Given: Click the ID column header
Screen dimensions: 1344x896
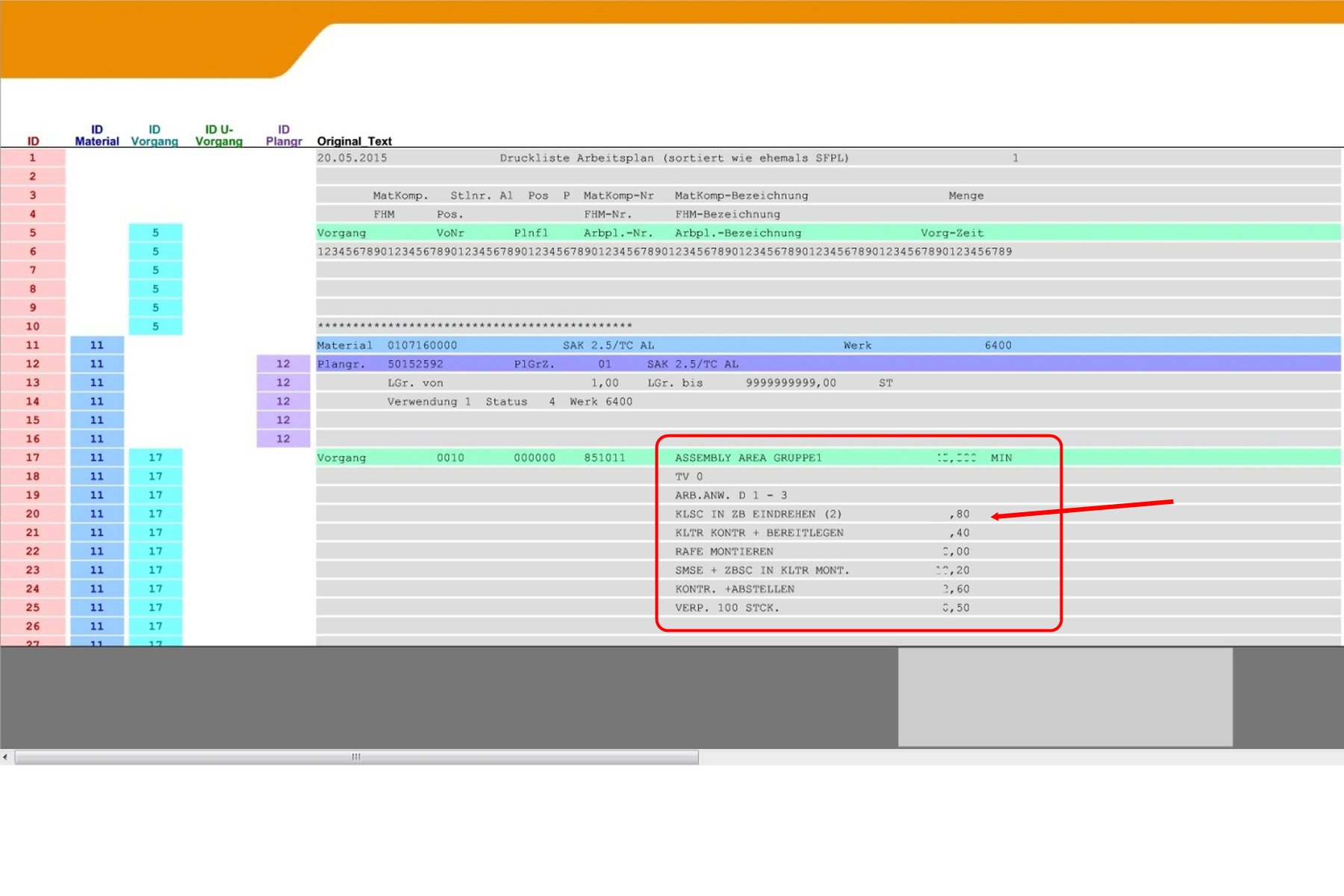Looking at the screenshot, I should tap(33, 141).
